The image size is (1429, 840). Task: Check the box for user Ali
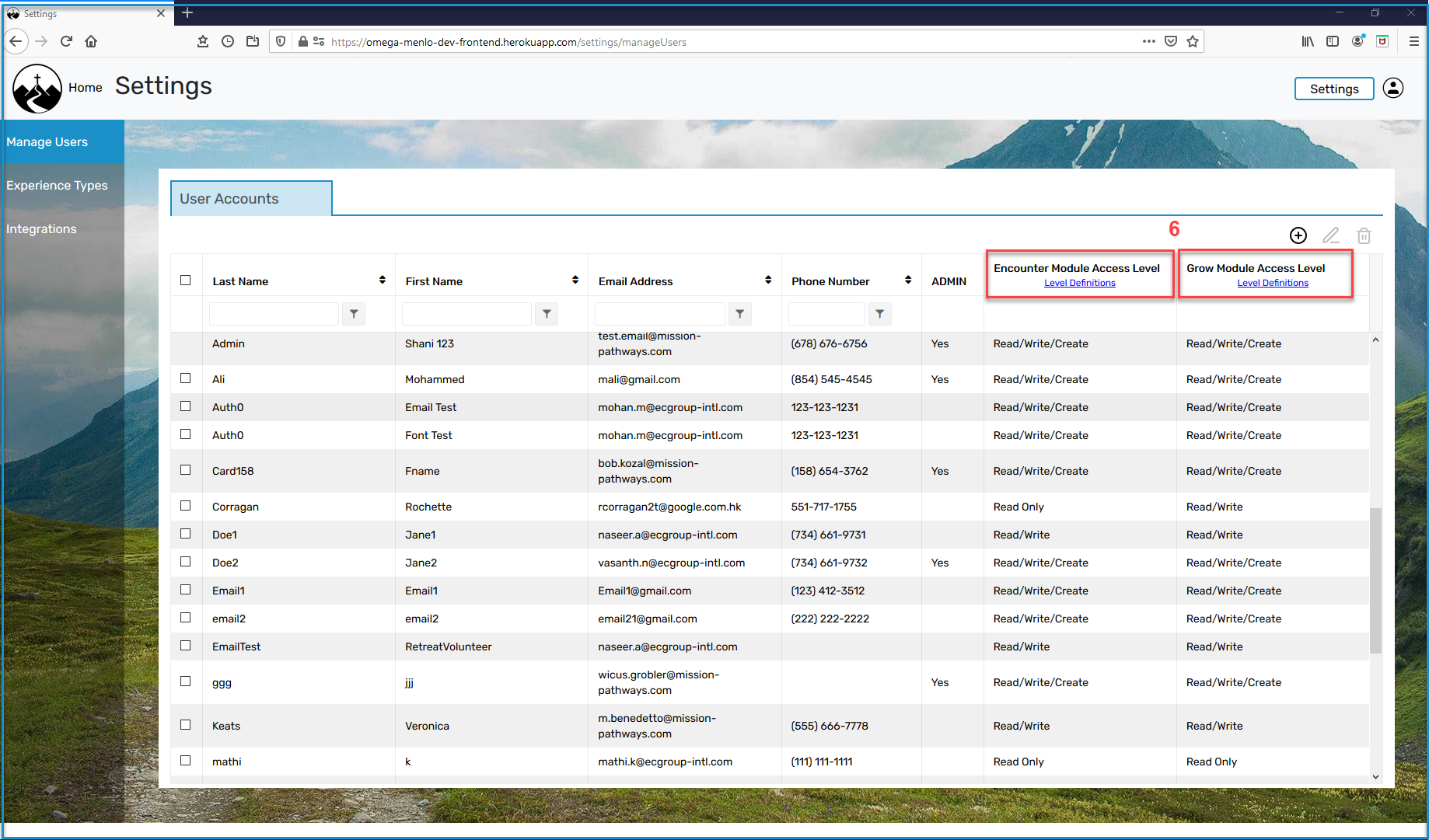pyautogui.click(x=185, y=378)
